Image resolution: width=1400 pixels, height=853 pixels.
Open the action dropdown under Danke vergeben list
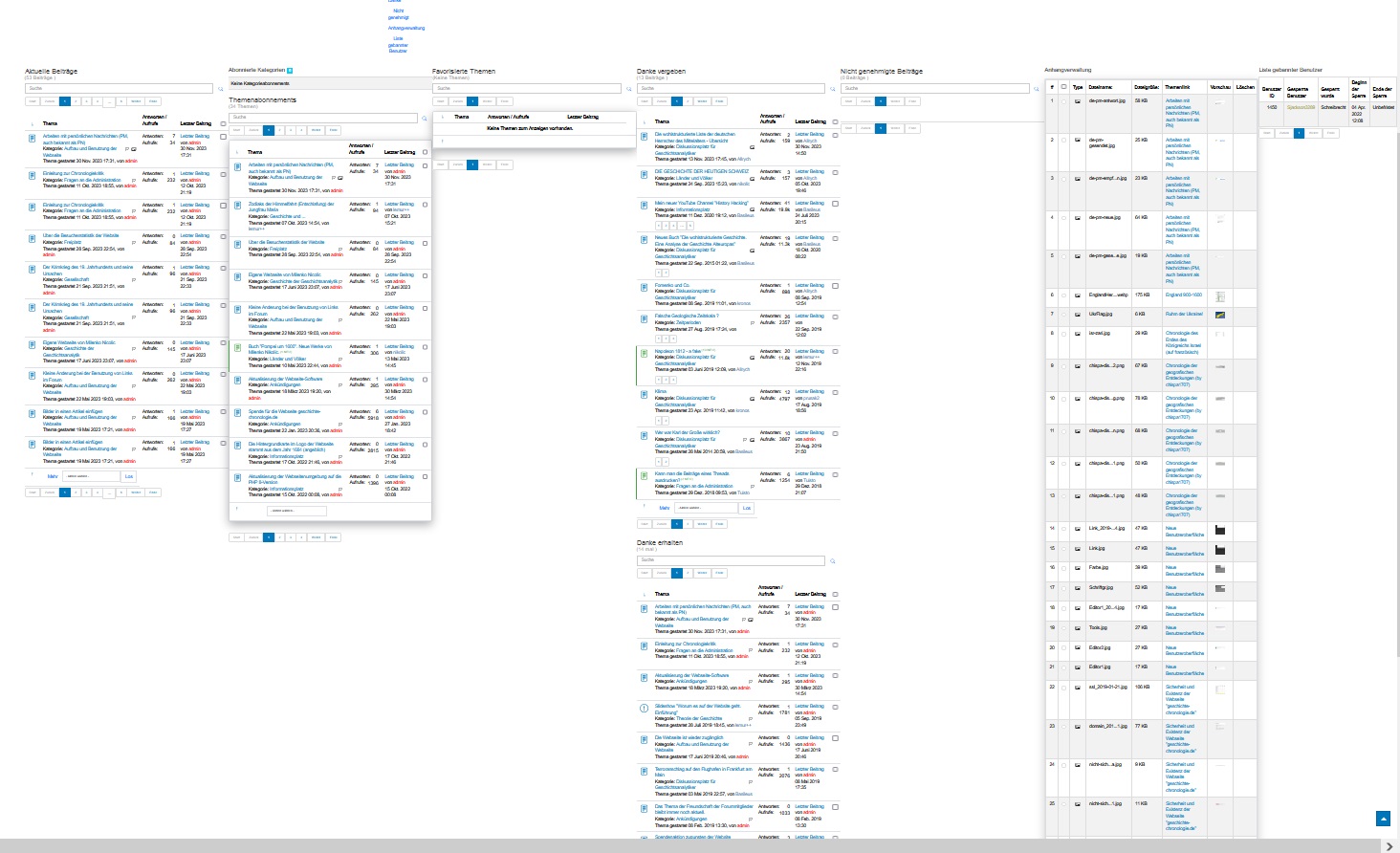click(x=702, y=508)
